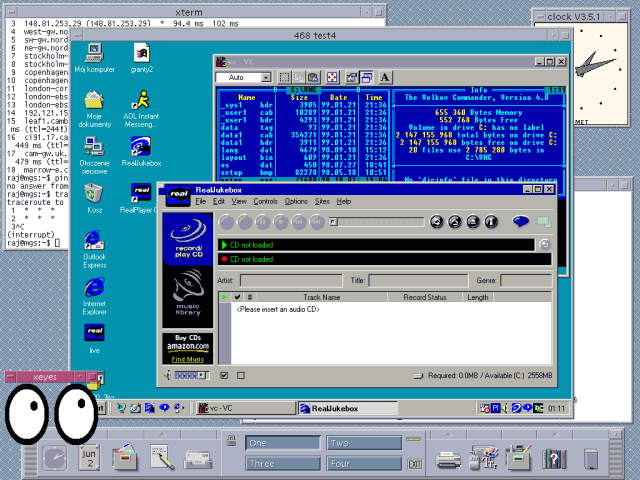Click the shuffle/repeat round icon in RealJukebox
The width and height of the screenshot is (640, 480).
pyautogui.click(x=437, y=222)
